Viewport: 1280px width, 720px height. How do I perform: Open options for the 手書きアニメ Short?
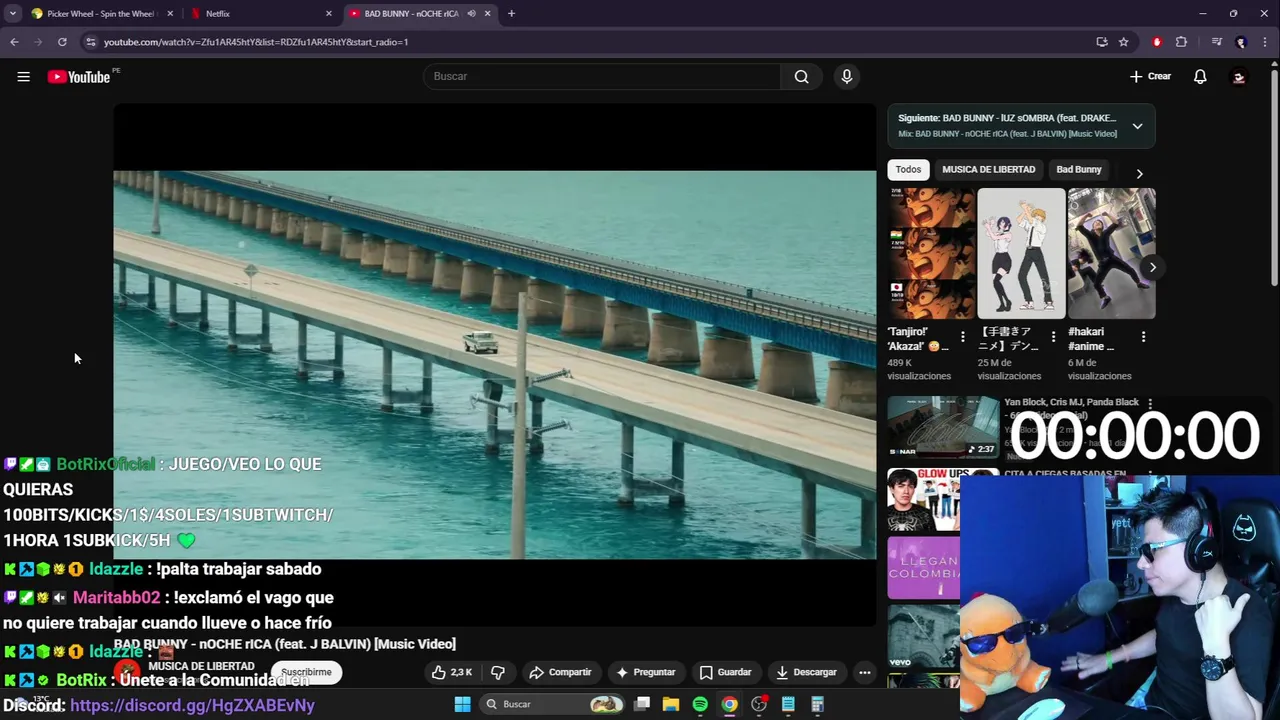tap(1053, 337)
